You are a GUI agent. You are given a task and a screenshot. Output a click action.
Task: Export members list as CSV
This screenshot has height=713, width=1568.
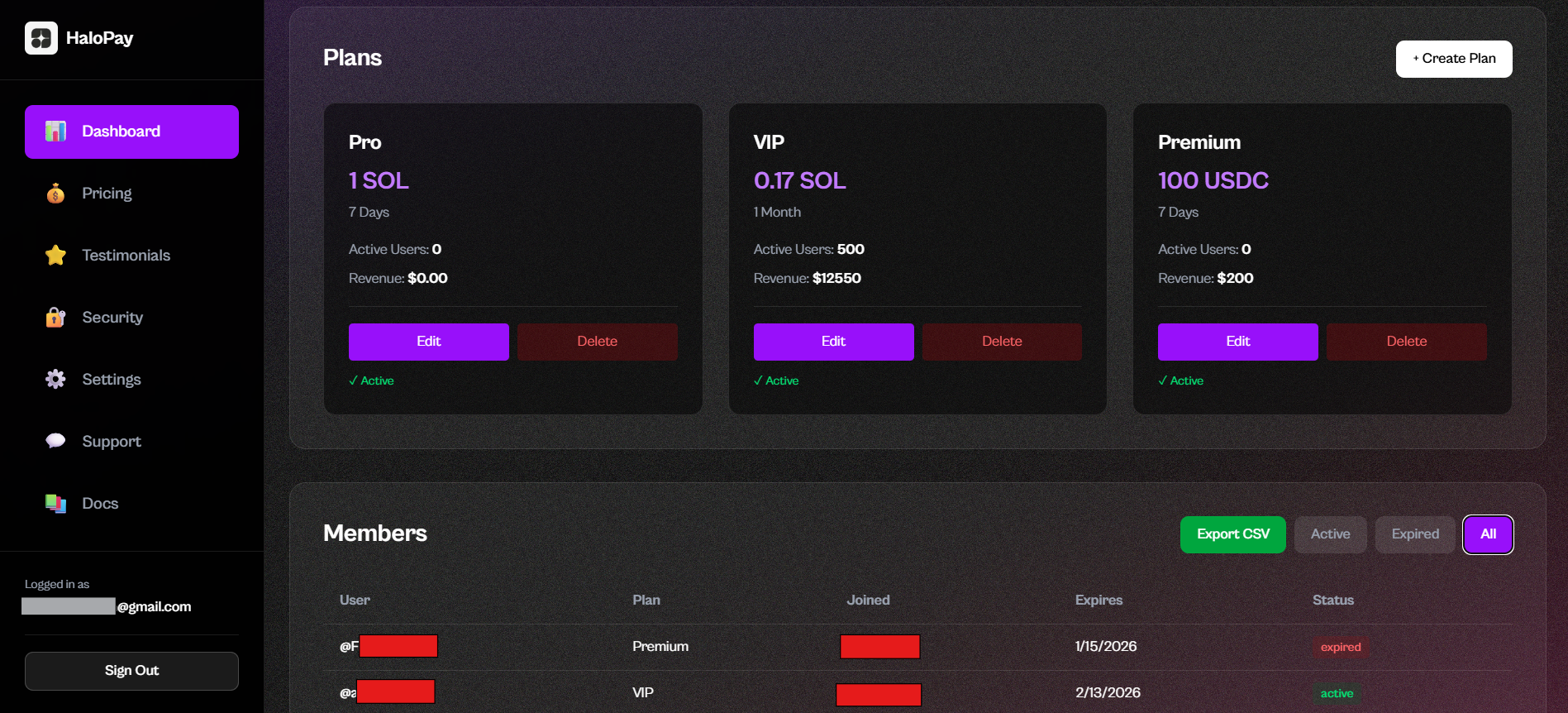coord(1232,534)
